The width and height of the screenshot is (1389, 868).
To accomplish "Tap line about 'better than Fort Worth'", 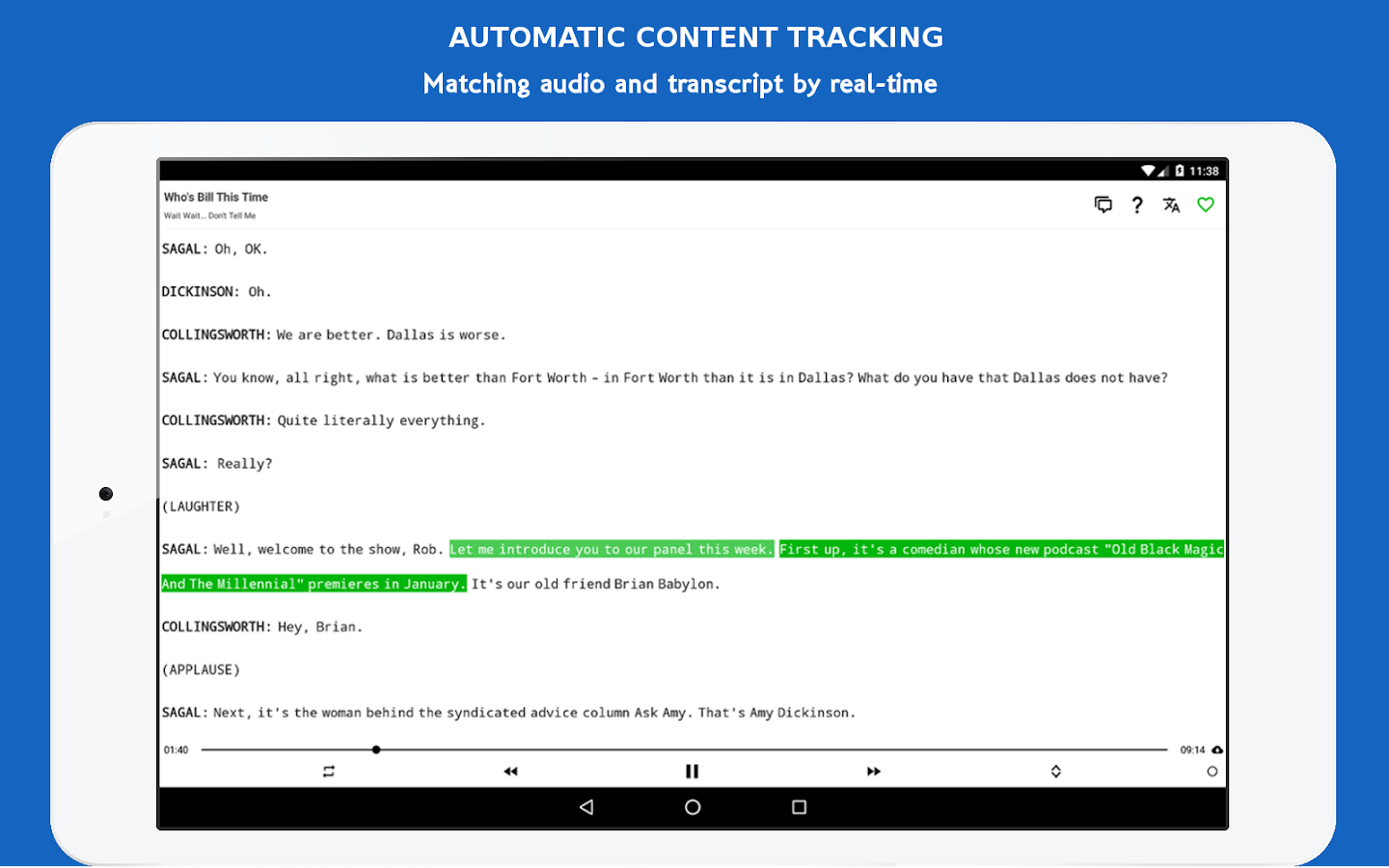I will coord(665,378).
